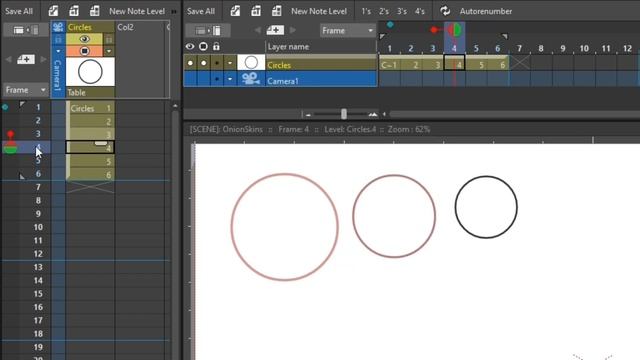Toggle Camera1 layer lock in timeline
The height and width of the screenshot is (360, 640).
(x=217, y=79)
